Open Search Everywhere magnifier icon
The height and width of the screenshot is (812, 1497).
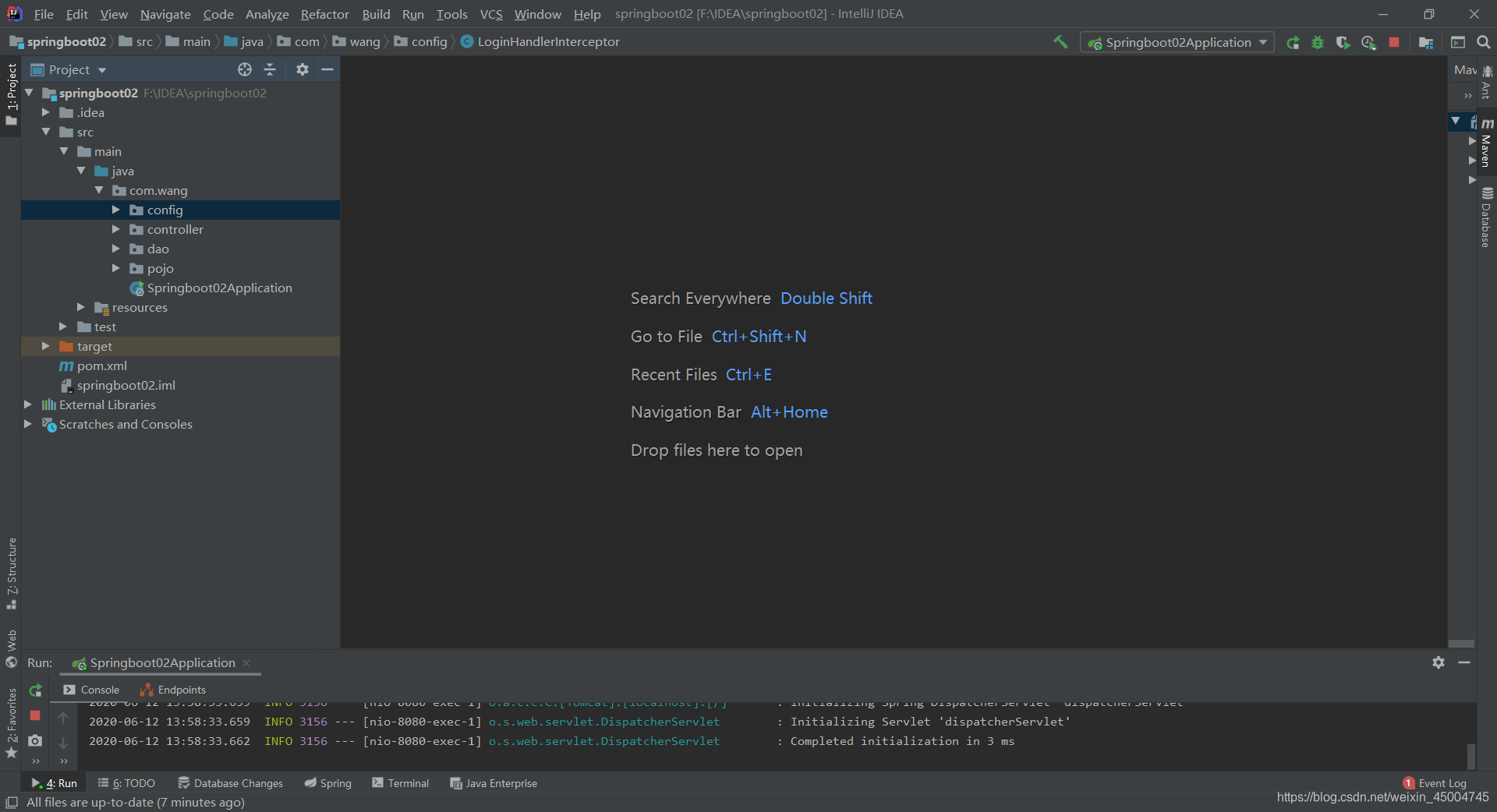pyautogui.click(x=1483, y=42)
